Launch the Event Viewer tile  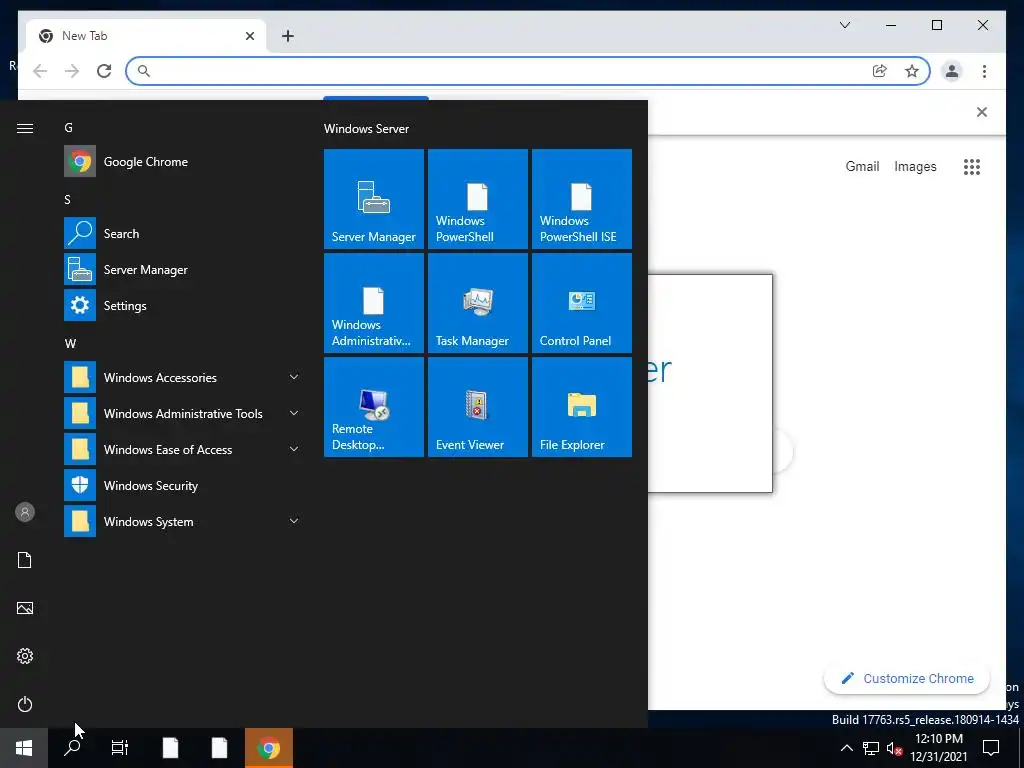pyautogui.click(x=477, y=406)
